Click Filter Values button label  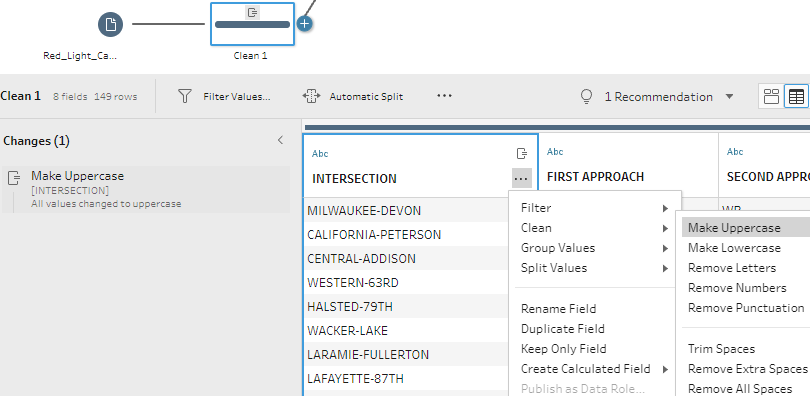coord(237,97)
